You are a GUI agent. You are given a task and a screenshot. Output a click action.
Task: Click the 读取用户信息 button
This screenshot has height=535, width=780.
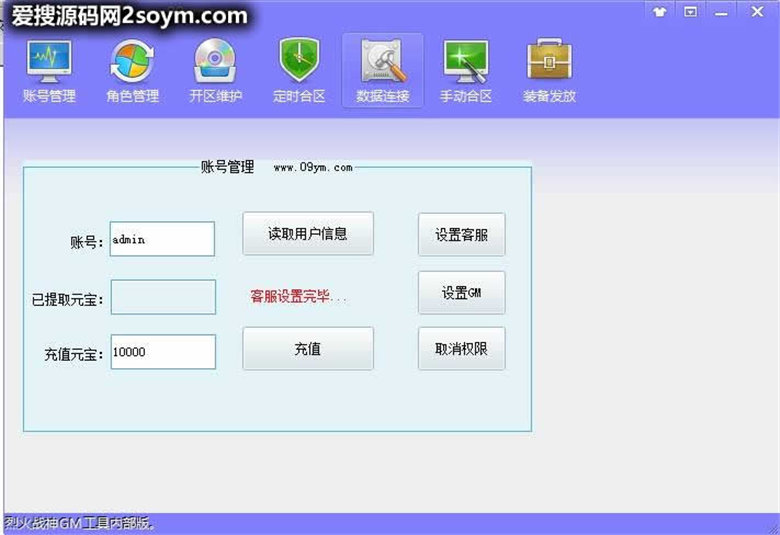pyautogui.click(x=308, y=233)
